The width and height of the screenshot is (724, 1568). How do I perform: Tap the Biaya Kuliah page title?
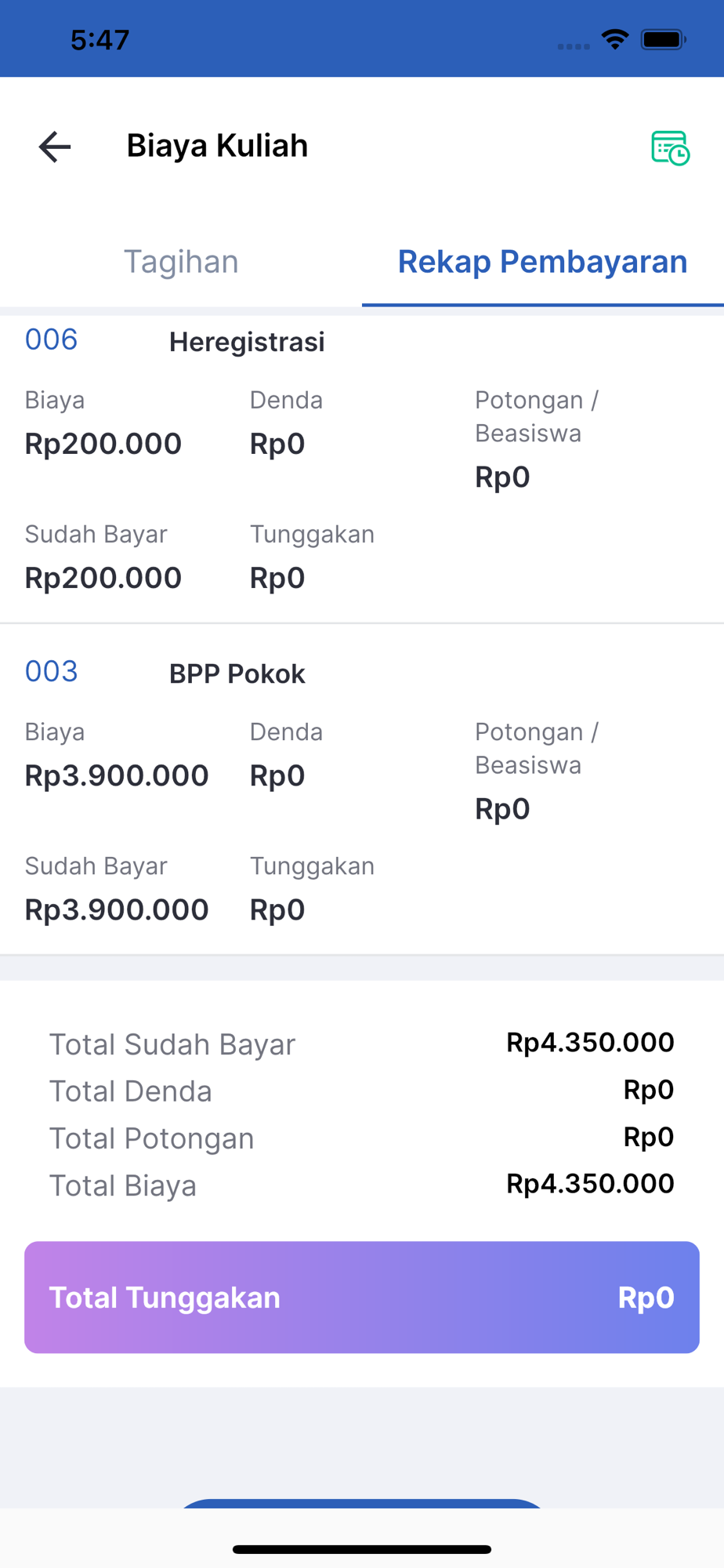(x=217, y=146)
